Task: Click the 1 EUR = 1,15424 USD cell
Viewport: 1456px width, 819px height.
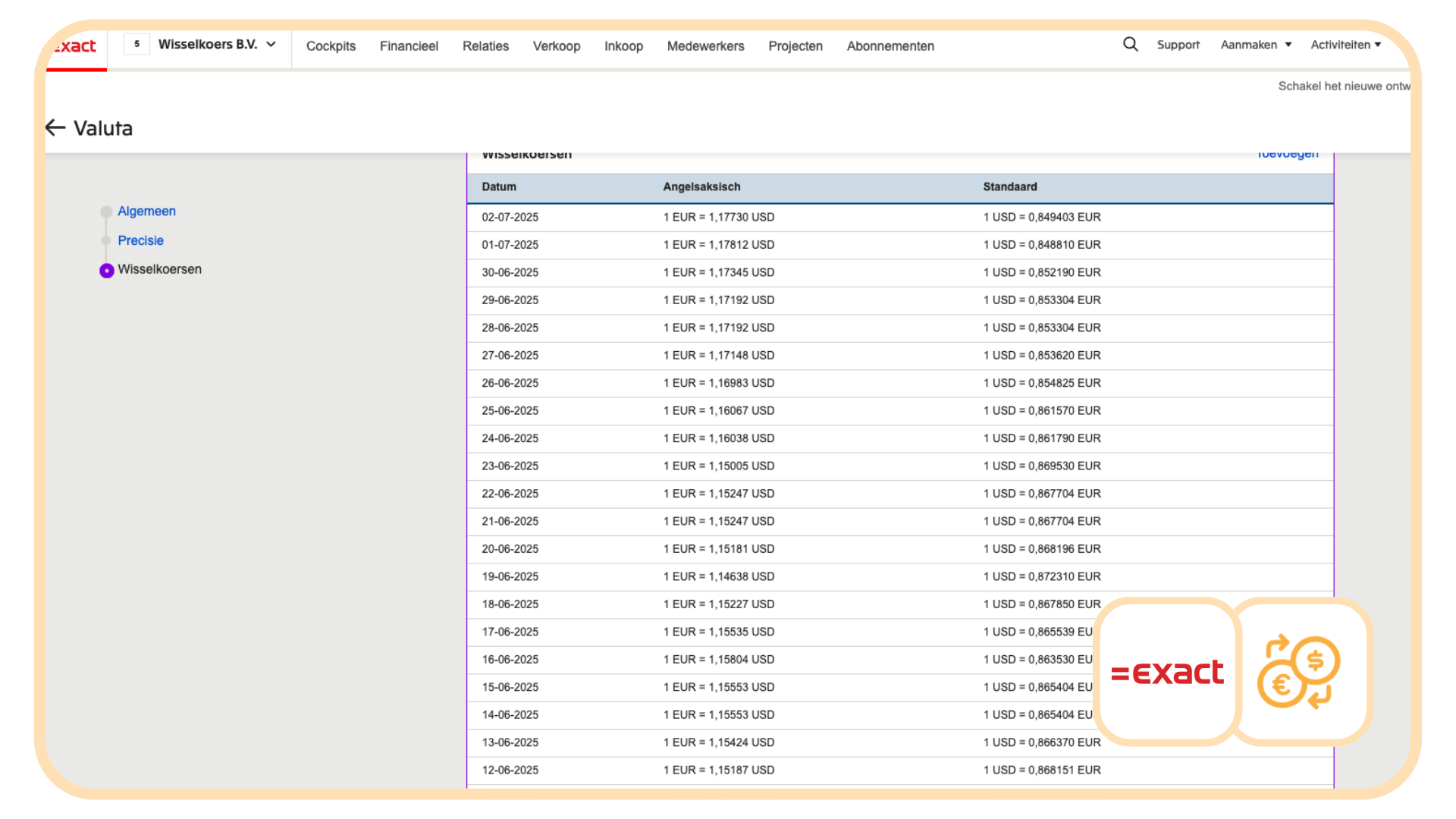Action: pos(719,743)
